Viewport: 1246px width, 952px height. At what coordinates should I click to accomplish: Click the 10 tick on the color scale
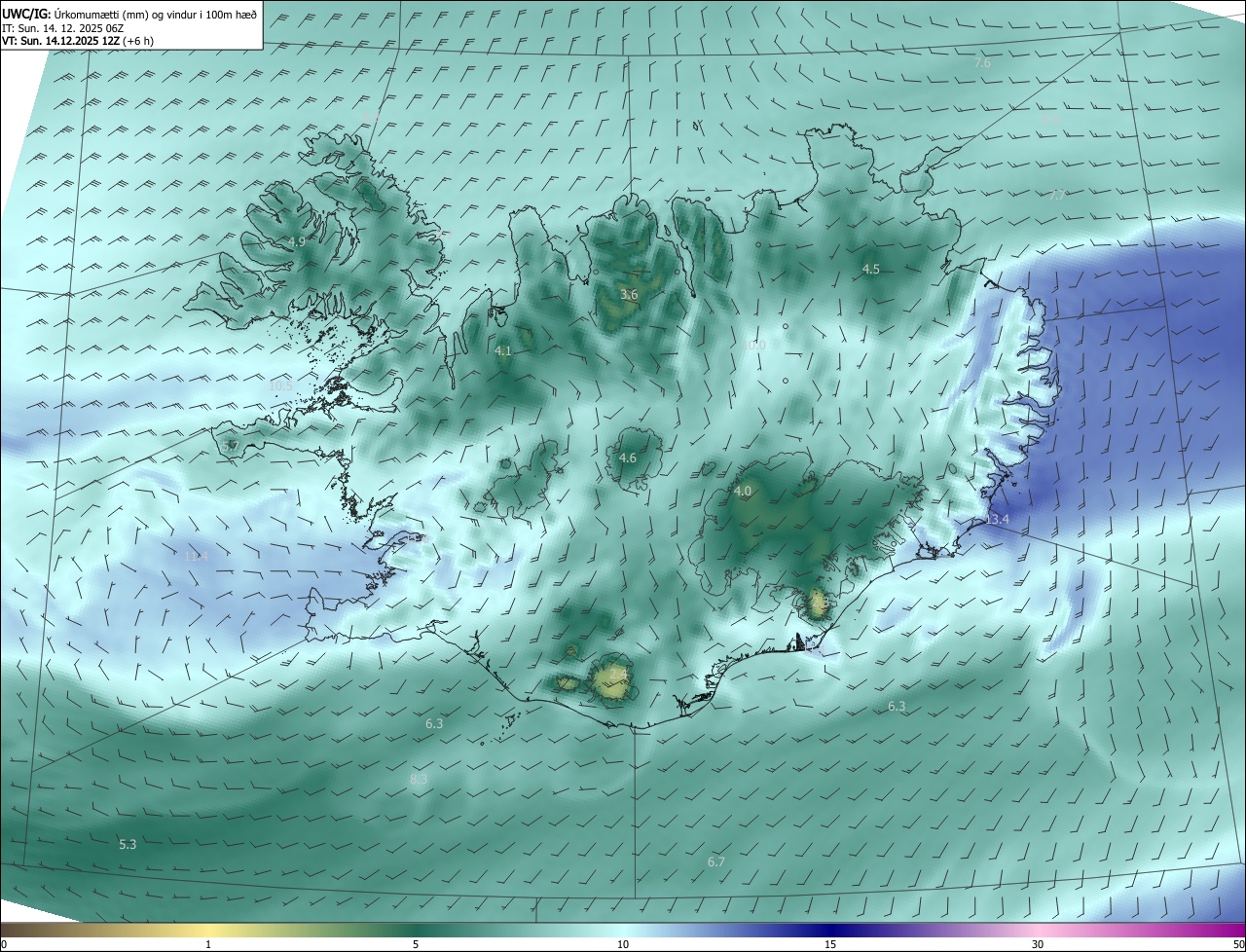point(623,944)
